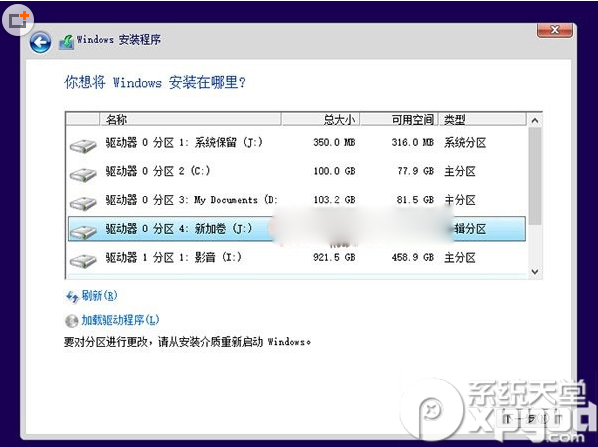Screen dimensions: 598x447
Task: Open the 加载驱动程序(L) link
Action: click(120, 320)
